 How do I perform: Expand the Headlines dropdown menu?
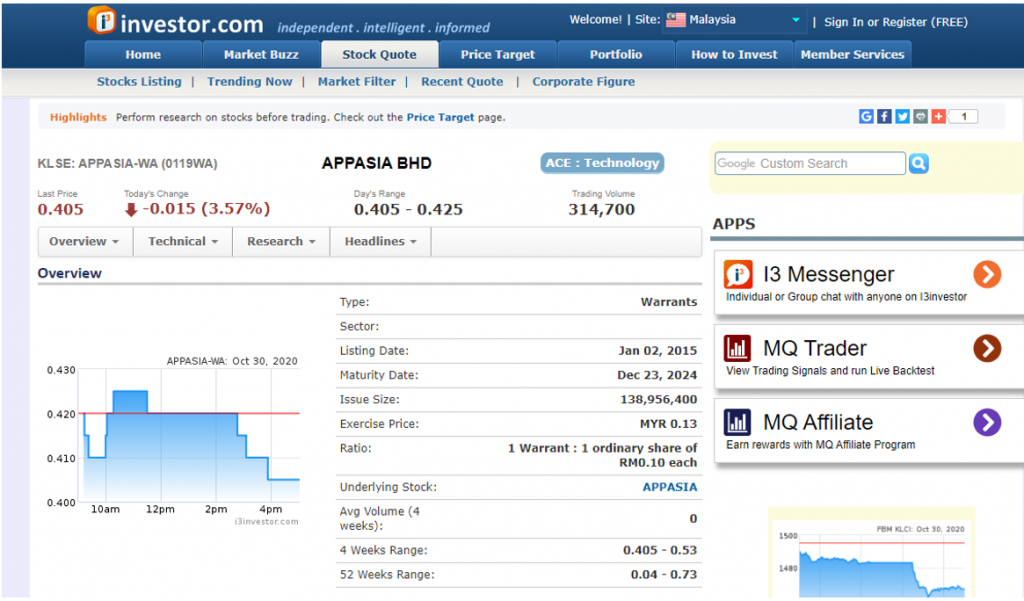pos(380,242)
